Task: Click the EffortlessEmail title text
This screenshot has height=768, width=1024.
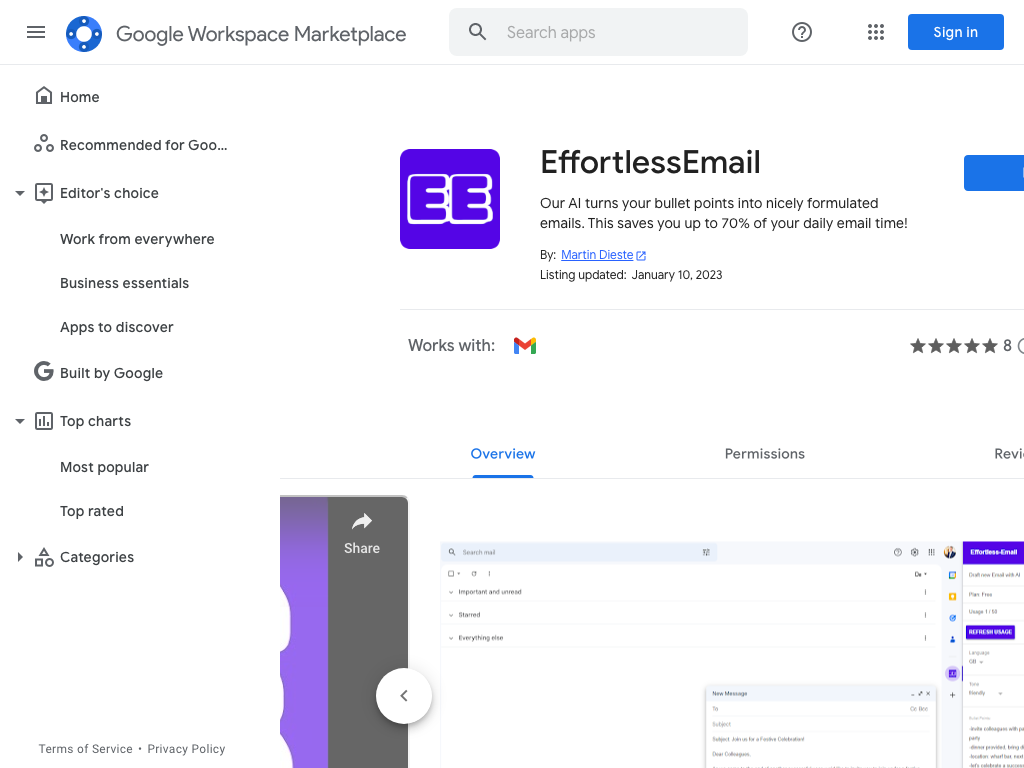Action: [650, 162]
